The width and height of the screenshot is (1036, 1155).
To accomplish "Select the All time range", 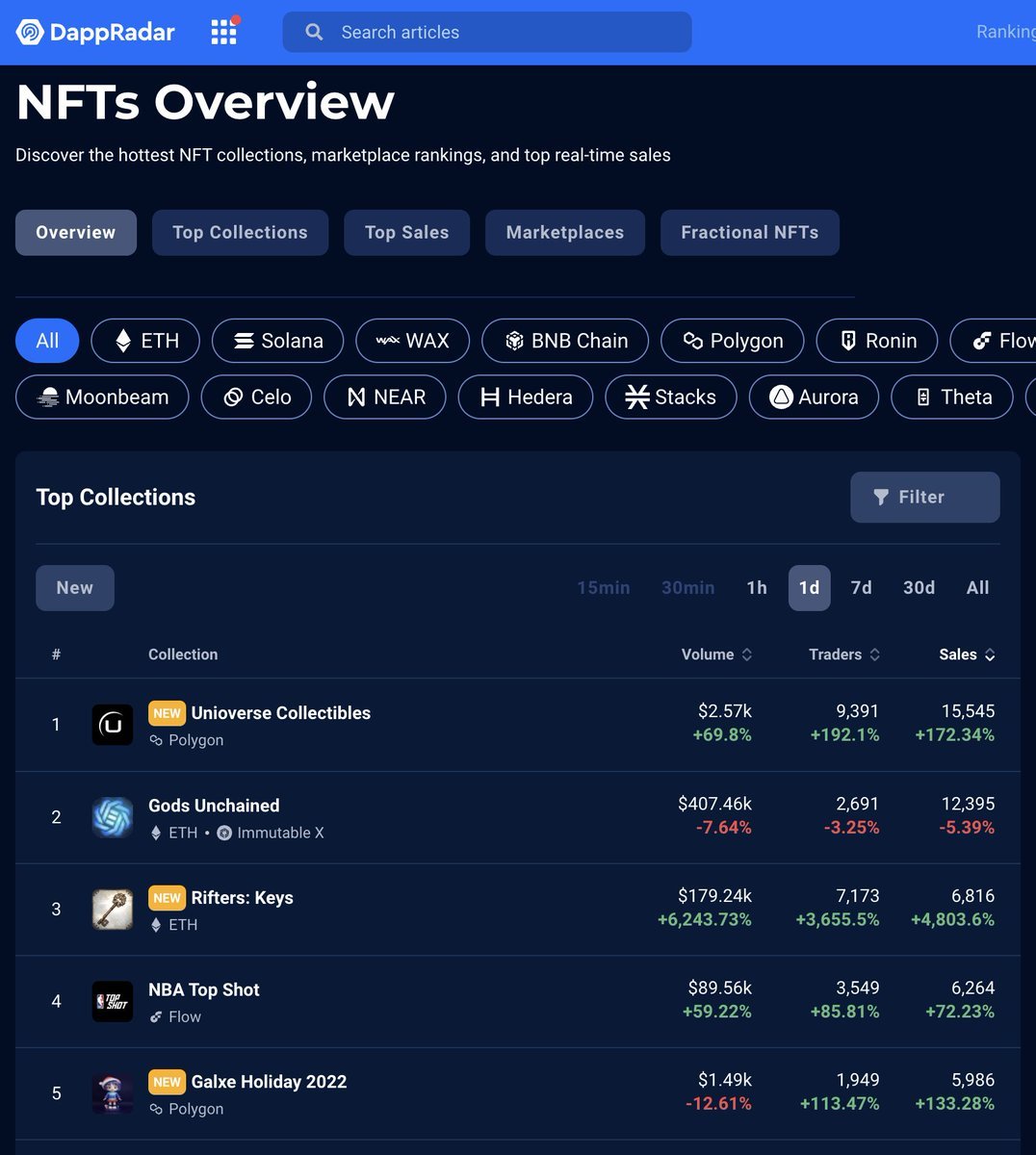I will click(977, 588).
